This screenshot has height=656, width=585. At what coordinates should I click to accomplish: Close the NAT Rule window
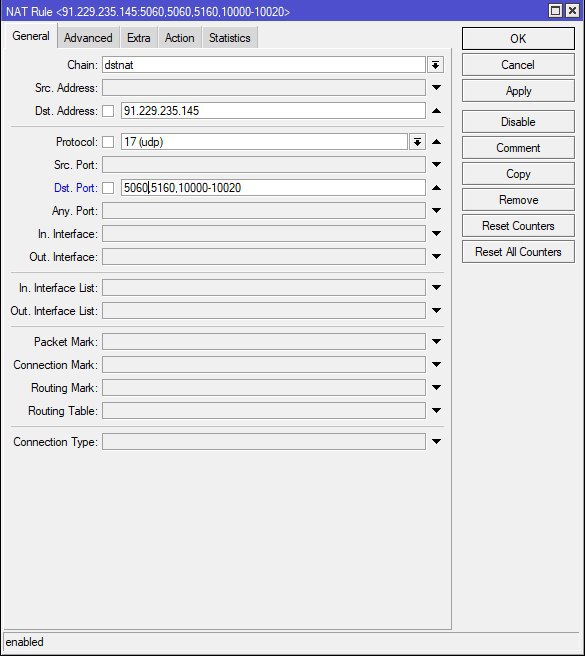[x=572, y=10]
